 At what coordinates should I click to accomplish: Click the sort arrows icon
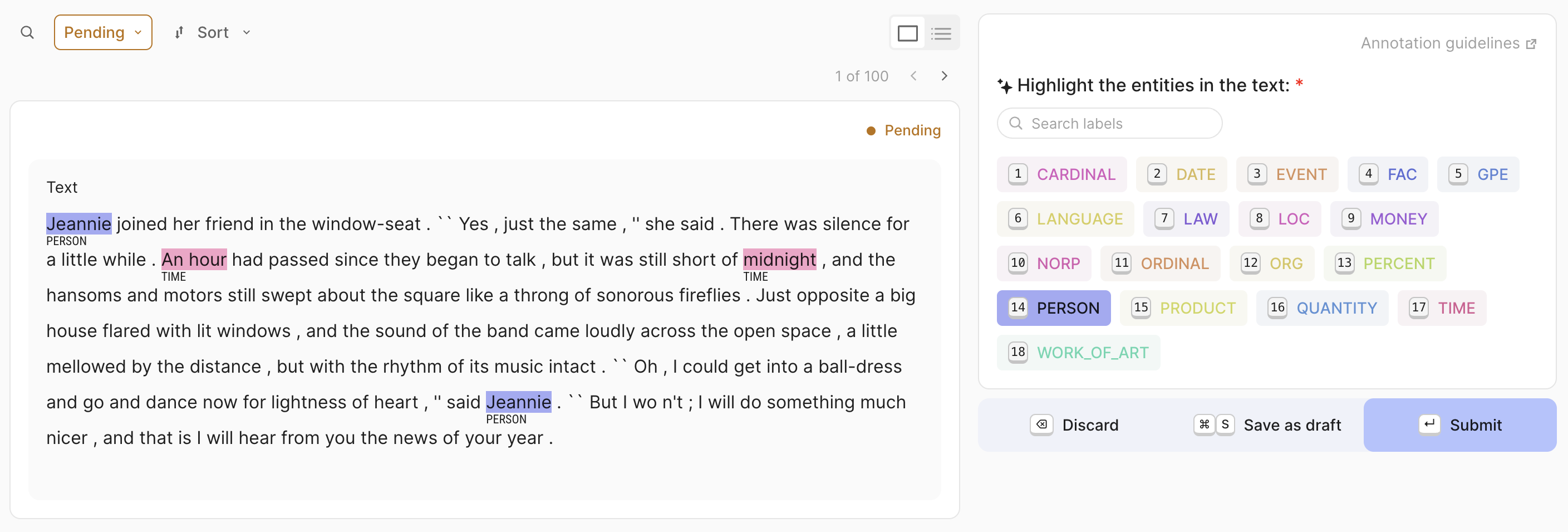(x=179, y=32)
